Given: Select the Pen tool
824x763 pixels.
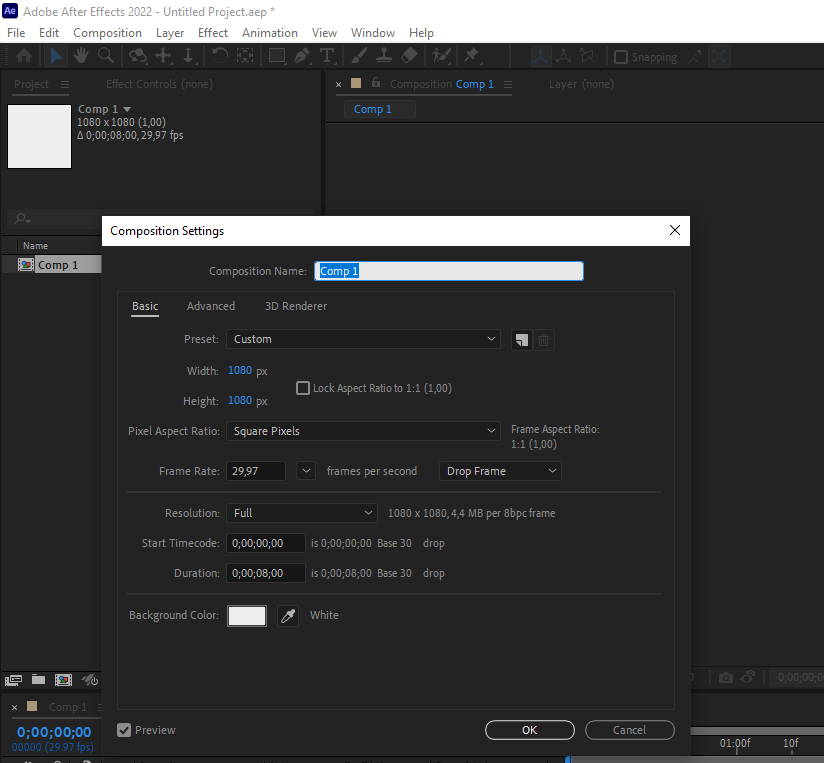Looking at the screenshot, I should [x=302, y=56].
